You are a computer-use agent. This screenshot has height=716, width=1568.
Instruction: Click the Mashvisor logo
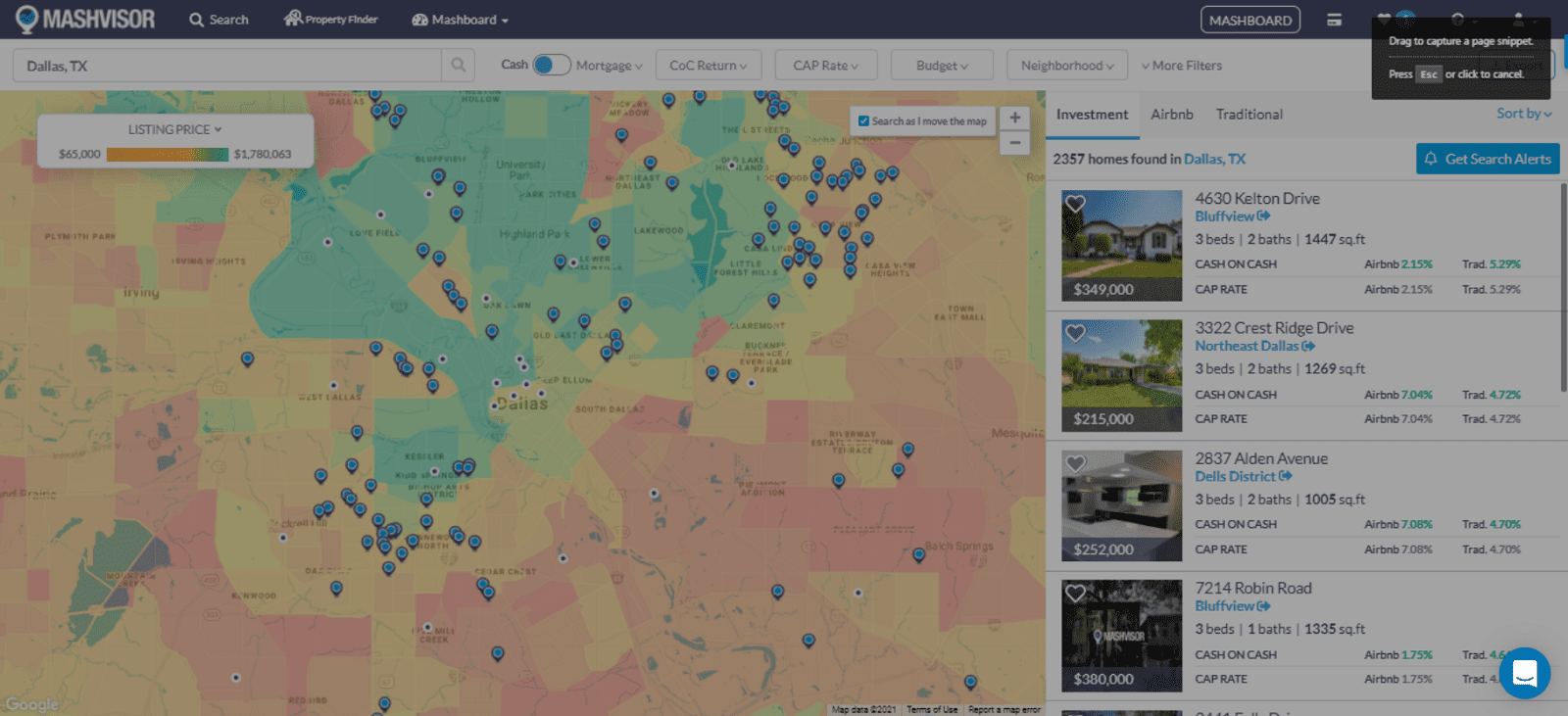85,20
